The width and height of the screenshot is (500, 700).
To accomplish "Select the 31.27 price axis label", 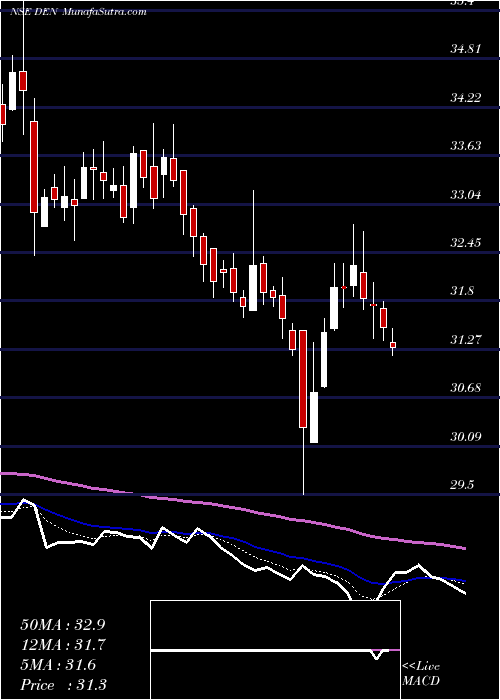I will click(466, 339).
